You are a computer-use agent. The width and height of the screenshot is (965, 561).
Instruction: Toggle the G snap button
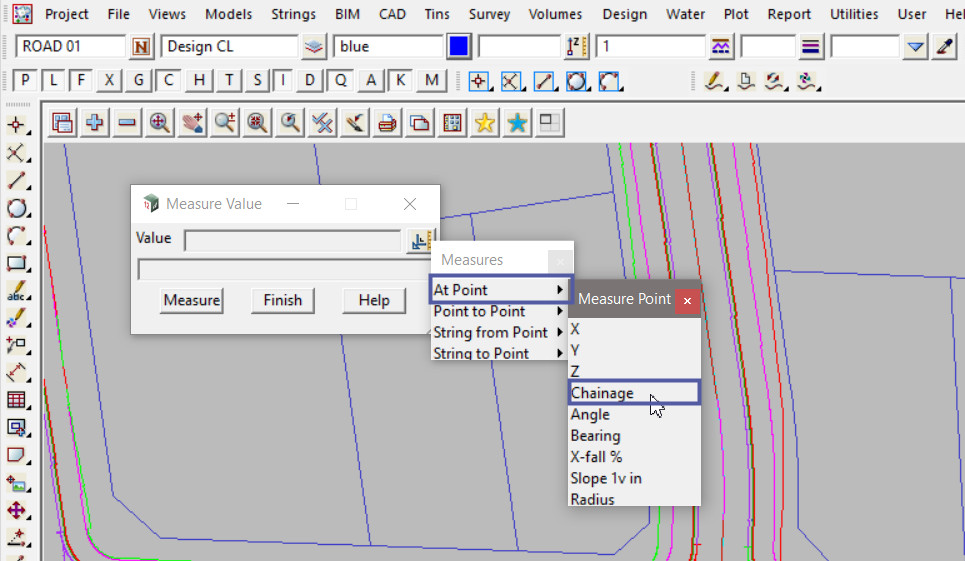coord(138,80)
